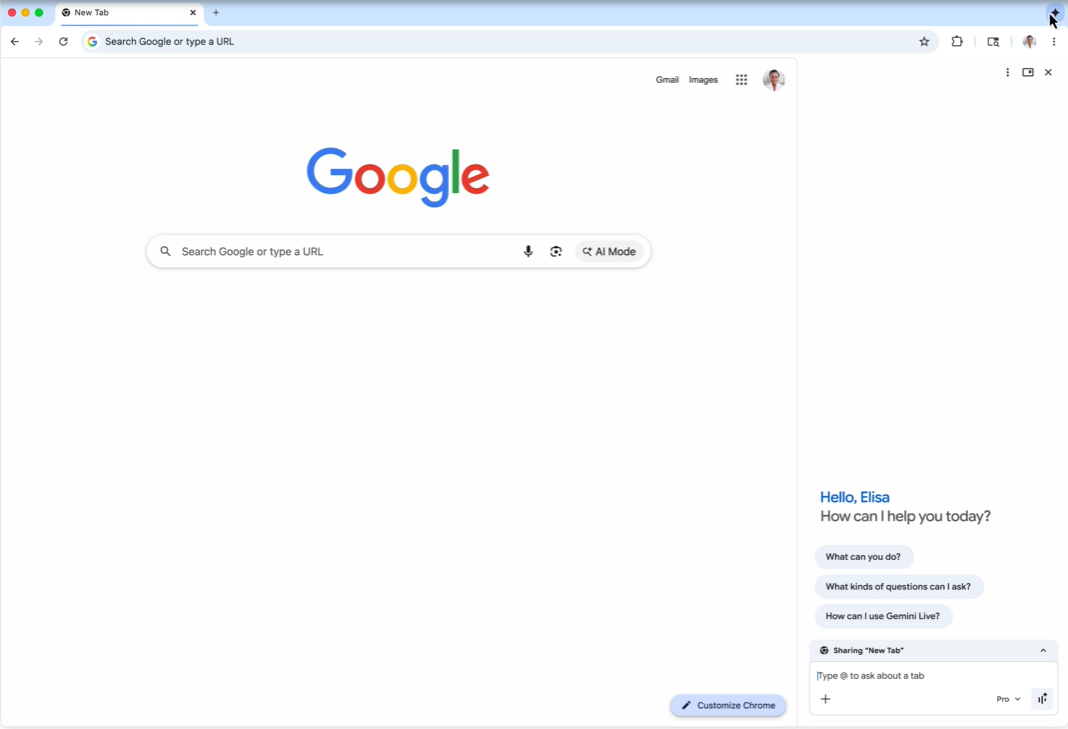Open the Pro model selector dropdown

tap(1008, 698)
